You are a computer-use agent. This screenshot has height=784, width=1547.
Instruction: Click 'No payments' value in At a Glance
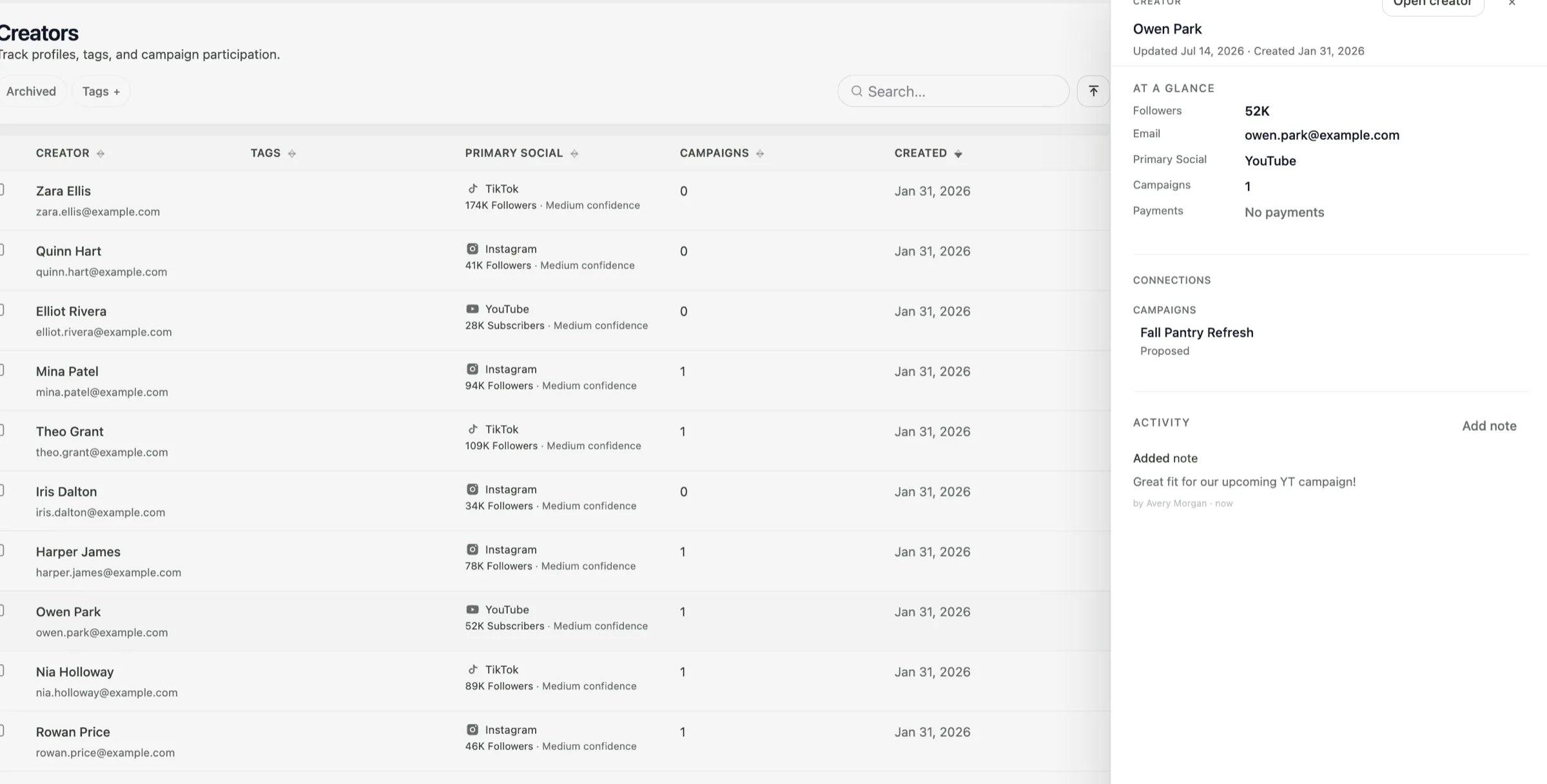point(1284,213)
